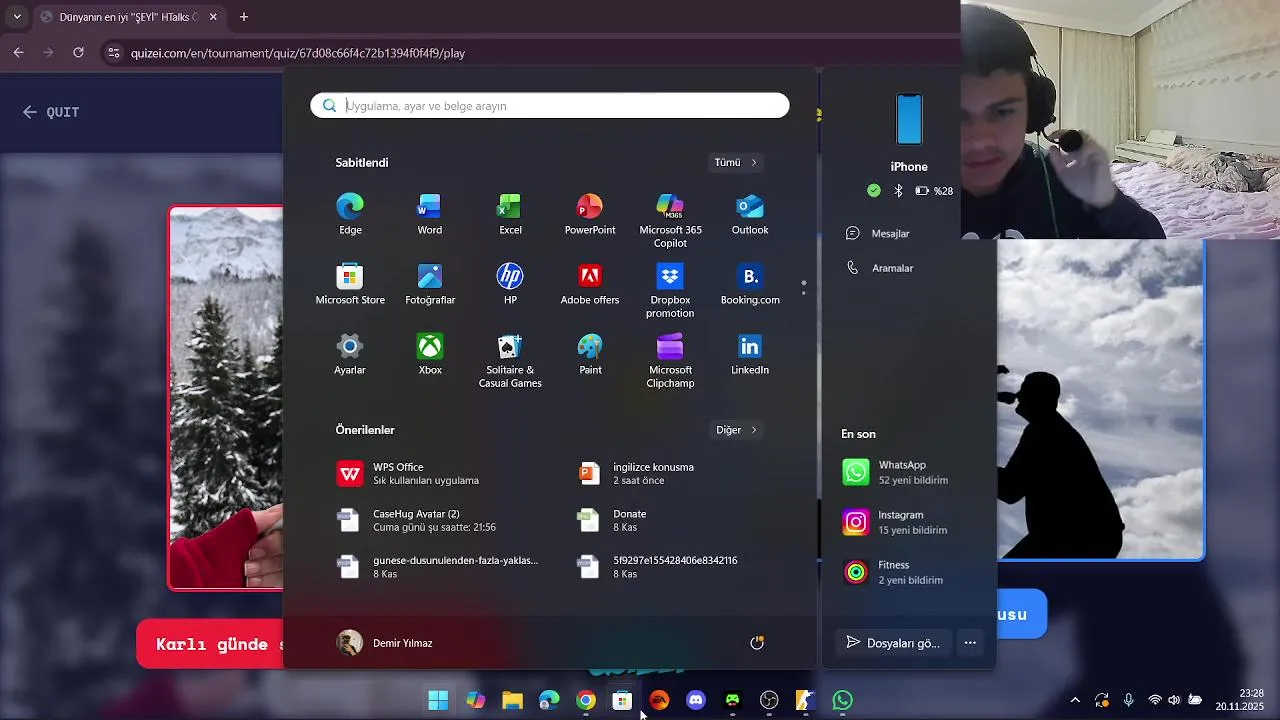
Task: Launch Booking.com app
Action: (750, 285)
